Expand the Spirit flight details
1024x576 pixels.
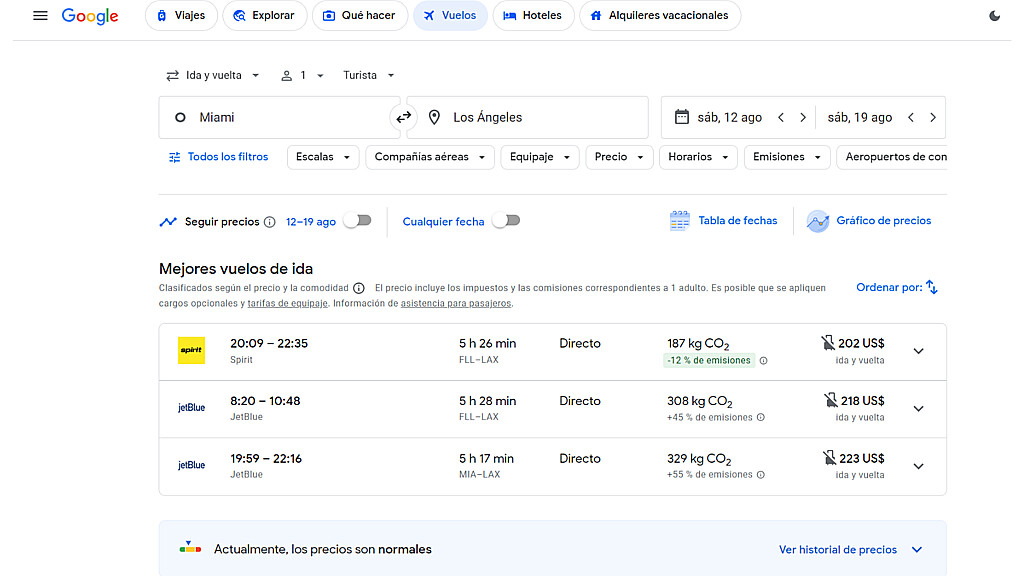(918, 351)
